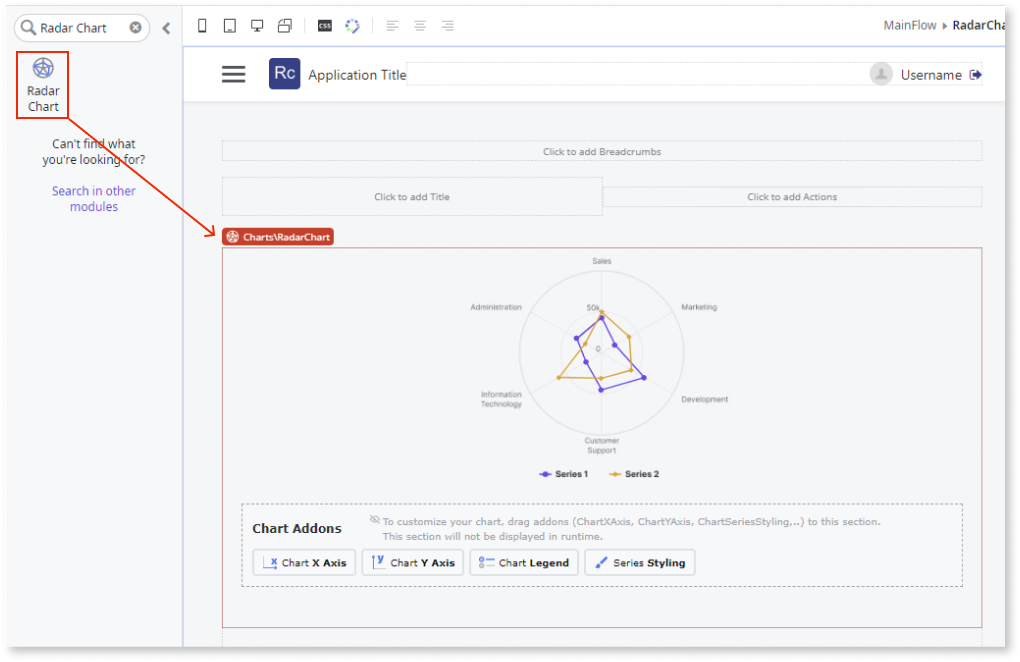Set left alignment option

392,26
